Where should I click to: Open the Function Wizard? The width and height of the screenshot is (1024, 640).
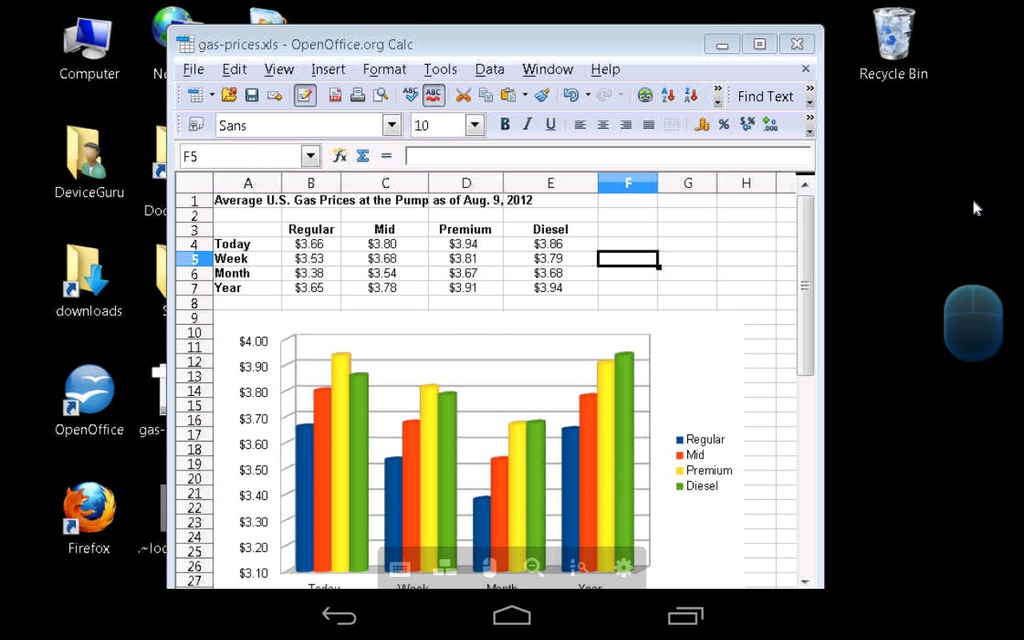pos(340,155)
